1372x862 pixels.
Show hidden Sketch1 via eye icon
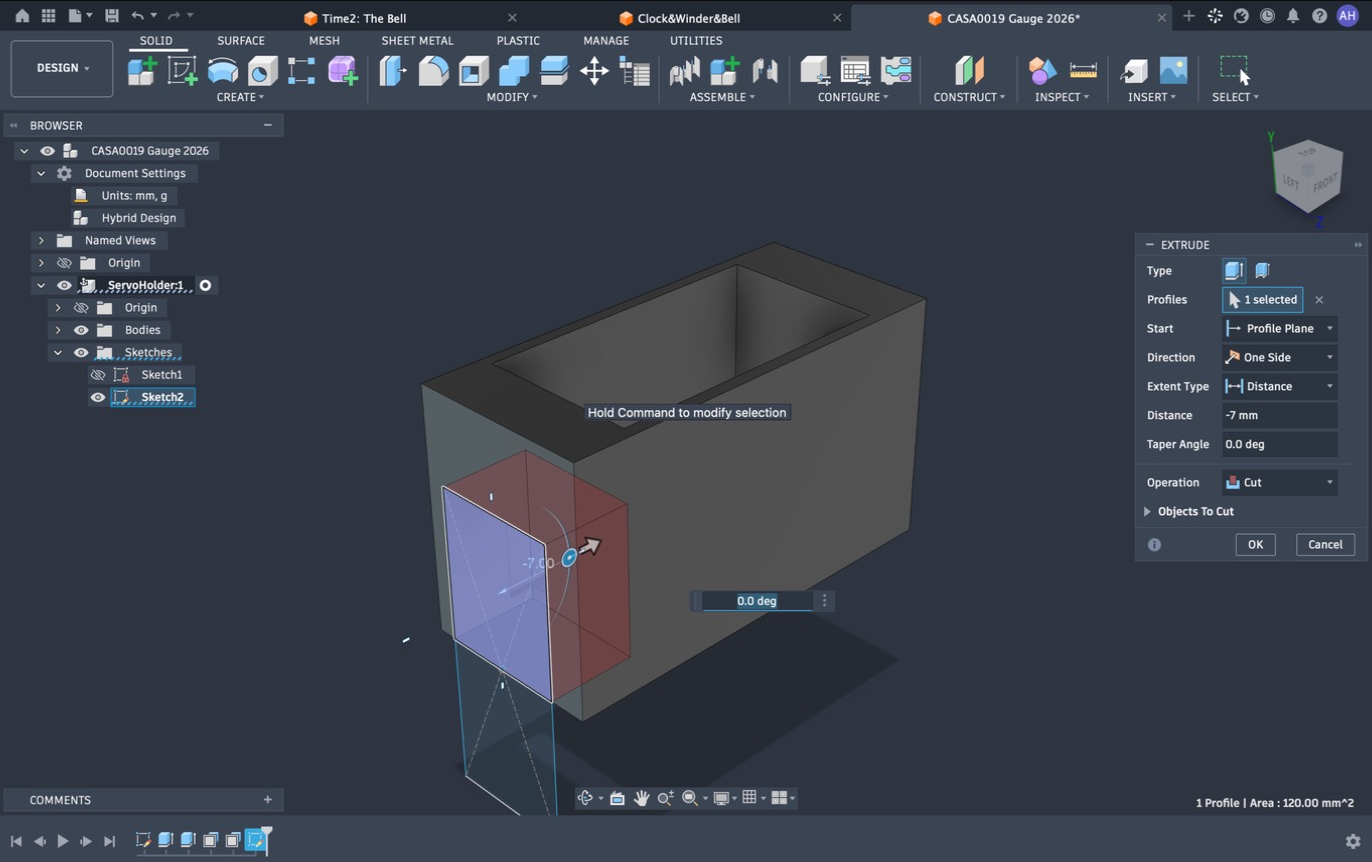98,375
